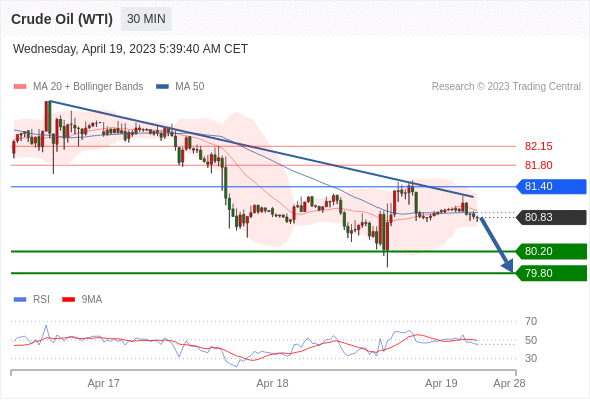The image size is (590, 400).
Task: Click the Apr 17 date axis label
Action: (103, 383)
